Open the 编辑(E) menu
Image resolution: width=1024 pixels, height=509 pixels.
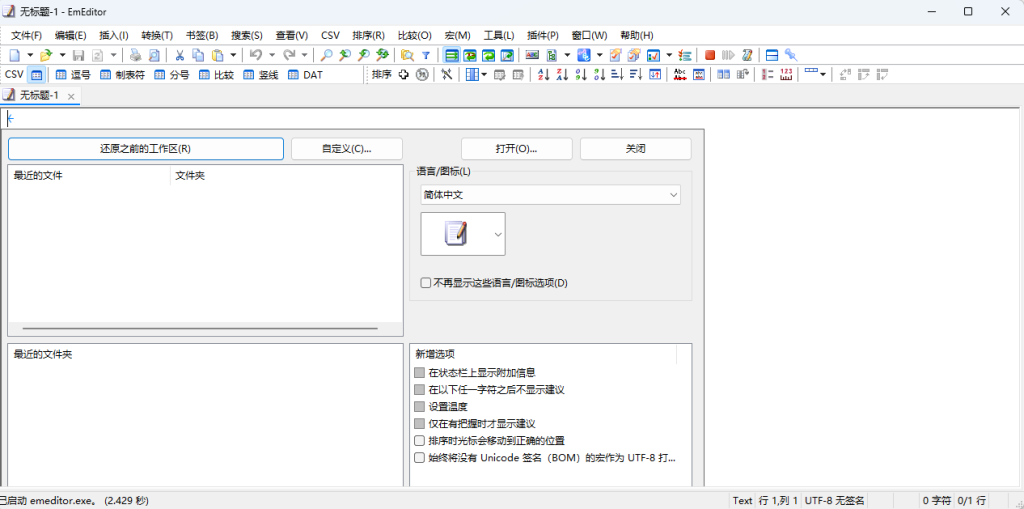coord(71,35)
